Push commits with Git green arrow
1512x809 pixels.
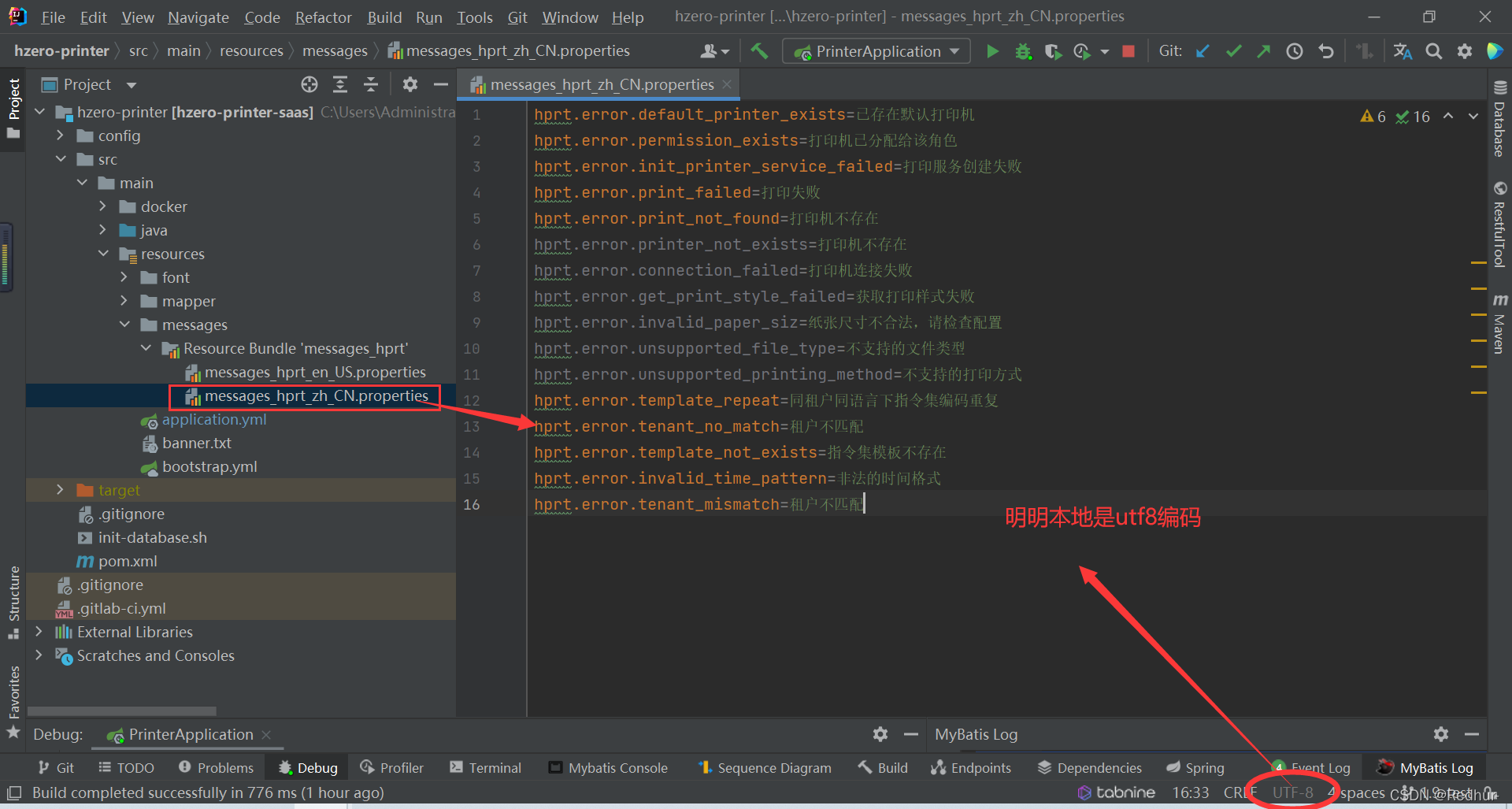pos(1263,51)
